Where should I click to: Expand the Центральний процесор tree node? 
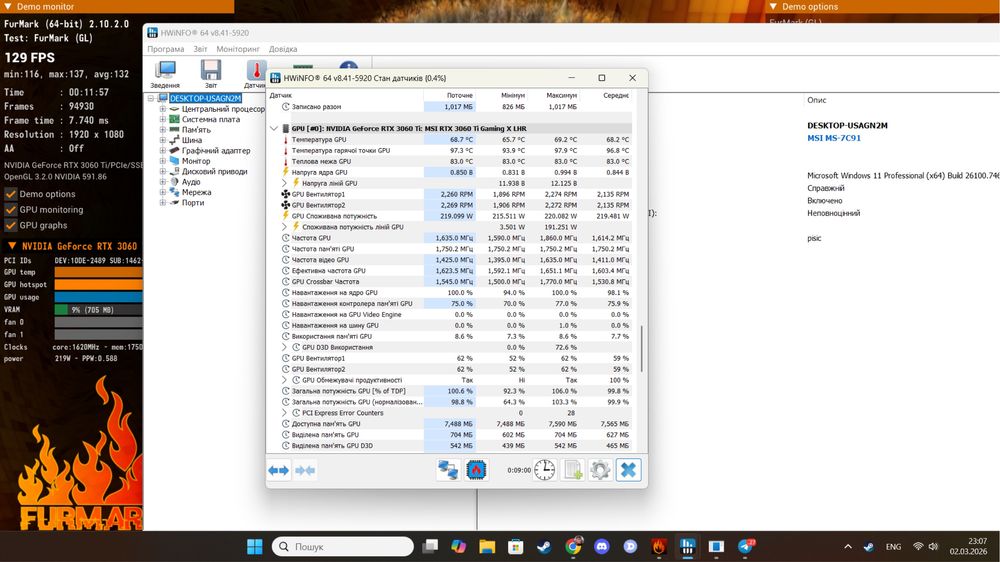[x=163, y=109]
